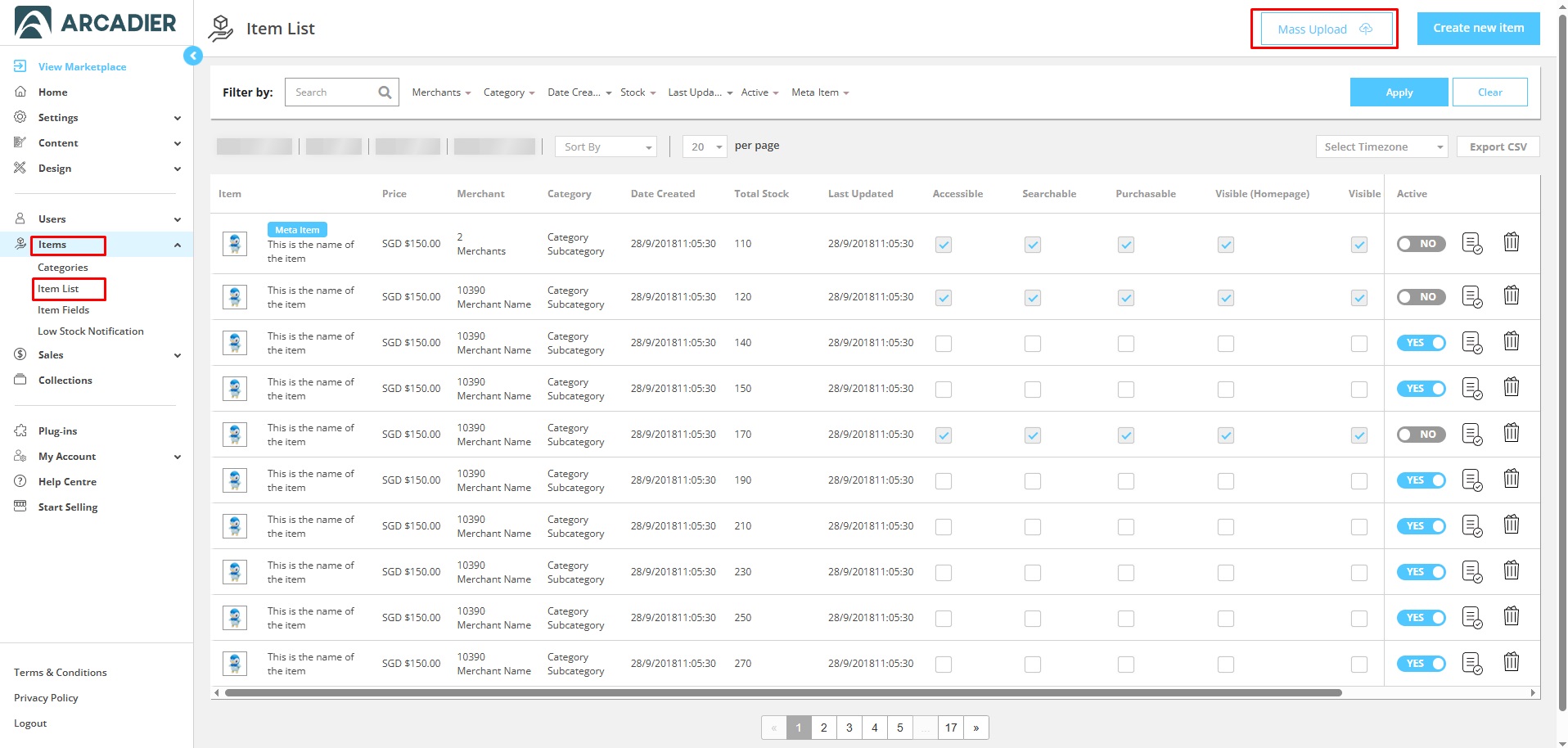Check Purchasable for the stock 140 item

[x=1126, y=344]
